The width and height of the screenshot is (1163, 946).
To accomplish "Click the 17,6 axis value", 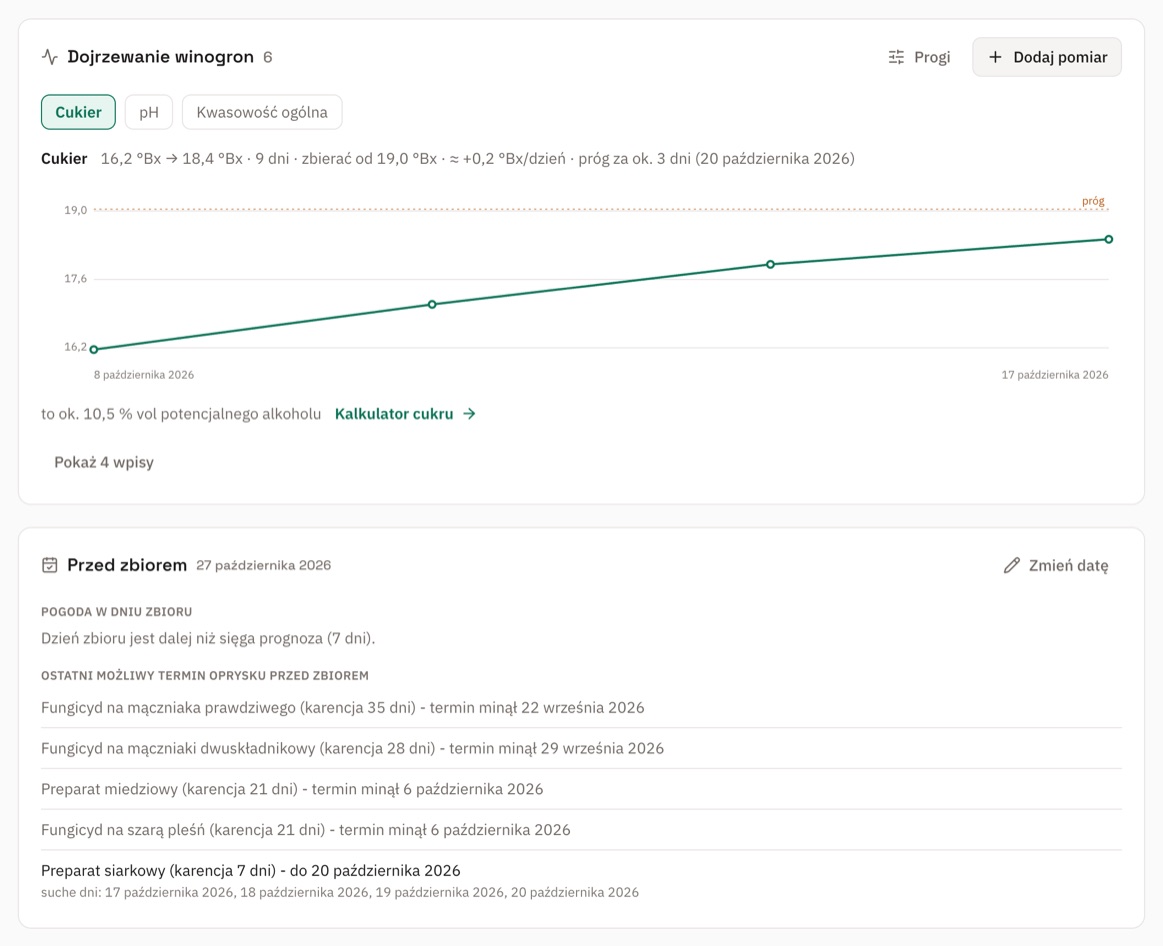I will pyautogui.click(x=76, y=279).
